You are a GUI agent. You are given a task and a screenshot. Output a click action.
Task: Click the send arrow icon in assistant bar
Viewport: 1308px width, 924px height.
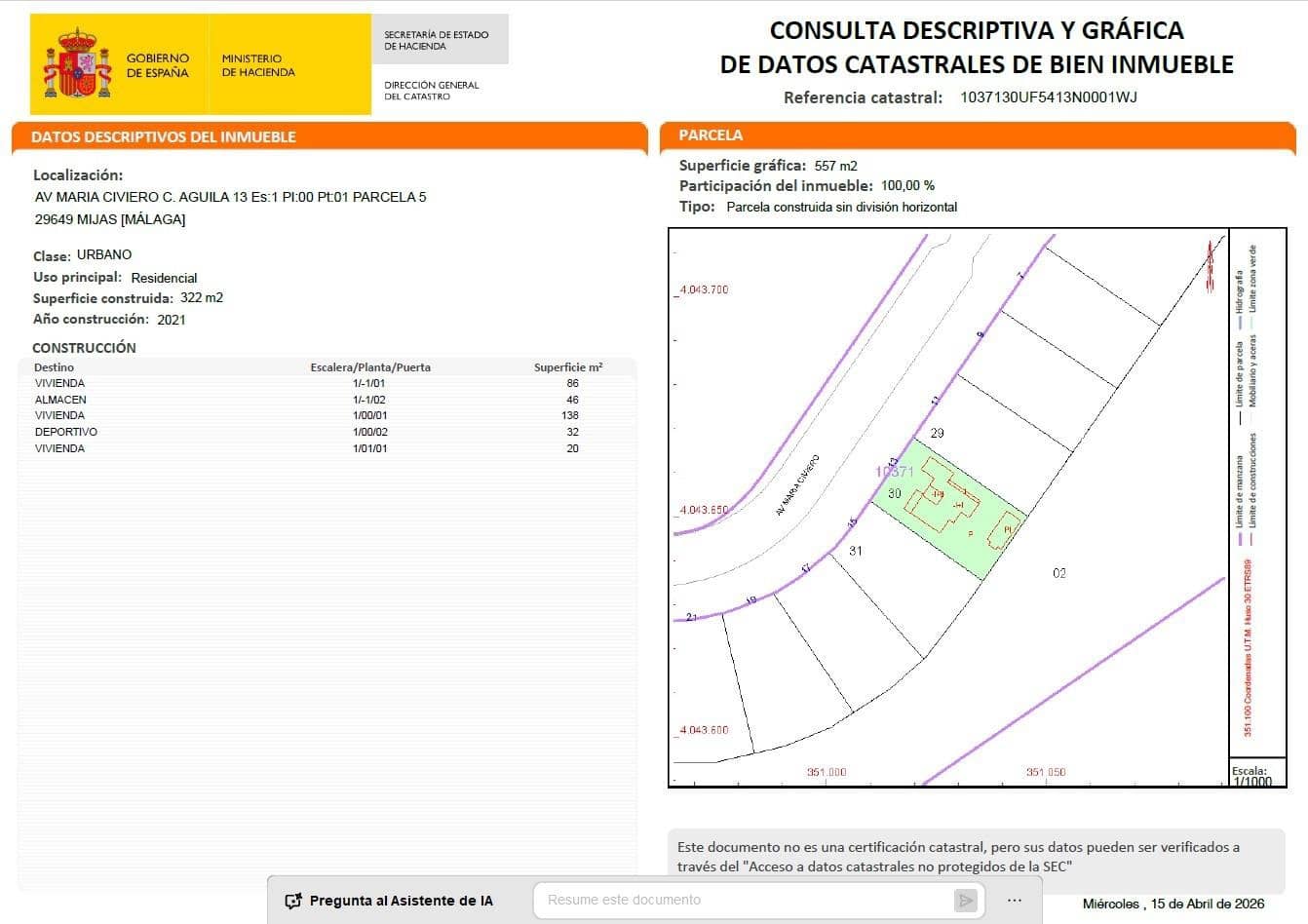[966, 900]
